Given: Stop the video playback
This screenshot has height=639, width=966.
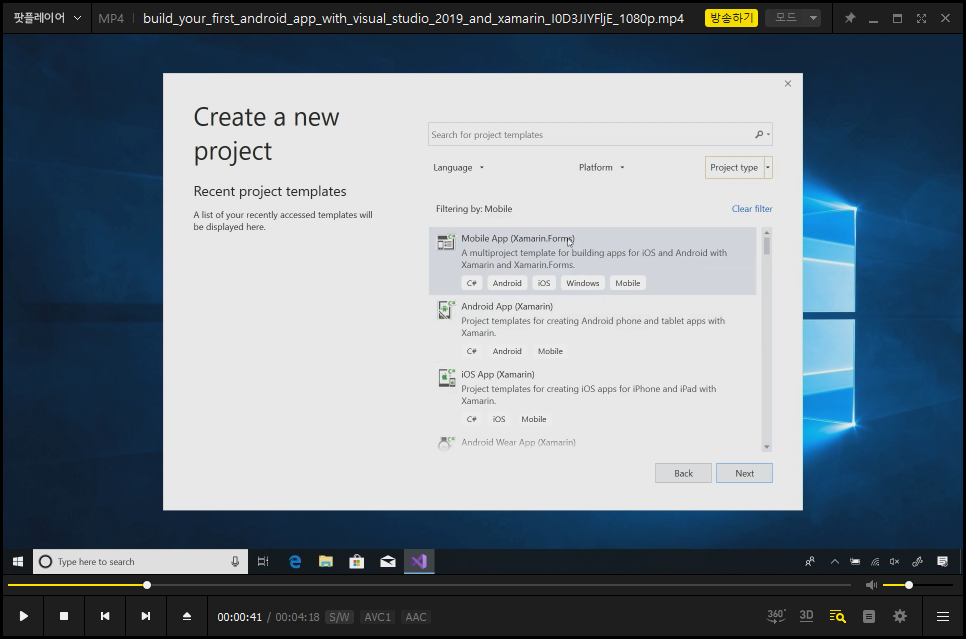Looking at the screenshot, I should pos(63,616).
